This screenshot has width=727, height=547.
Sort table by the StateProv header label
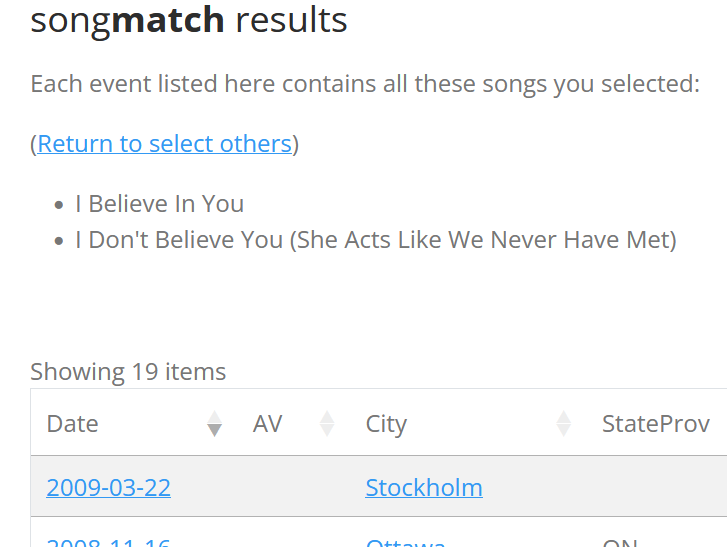[x=655, y=424]
